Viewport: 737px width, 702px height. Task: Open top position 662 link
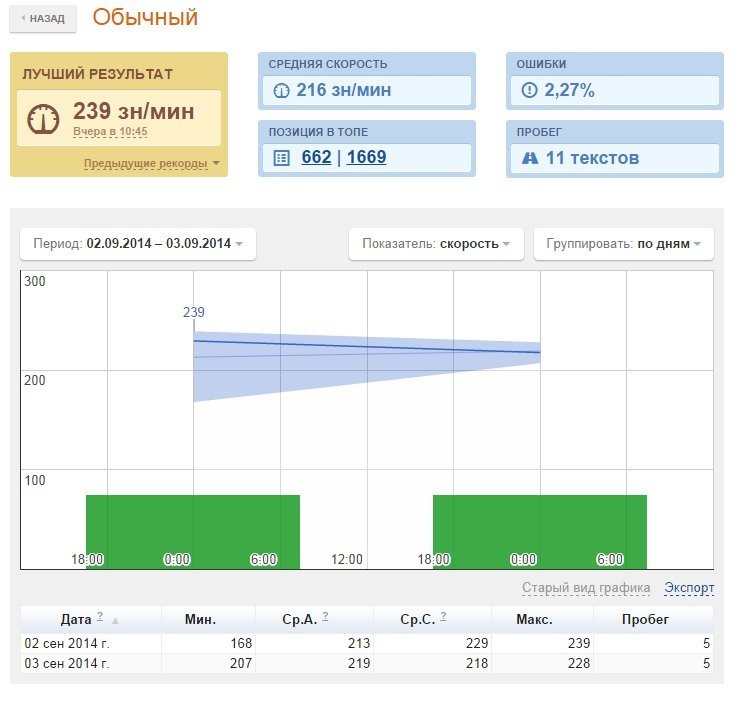pos(316,158)
